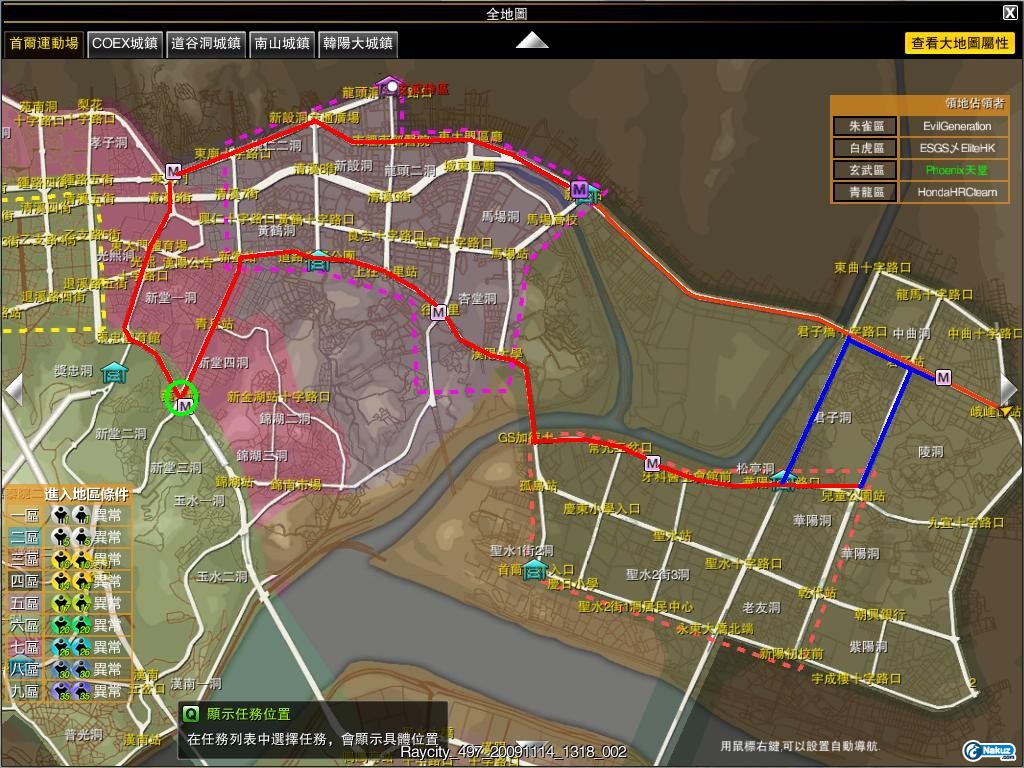Switch to the 首爾運動場 tab
Screen dimensions: 1024x768
pos(44,44)
